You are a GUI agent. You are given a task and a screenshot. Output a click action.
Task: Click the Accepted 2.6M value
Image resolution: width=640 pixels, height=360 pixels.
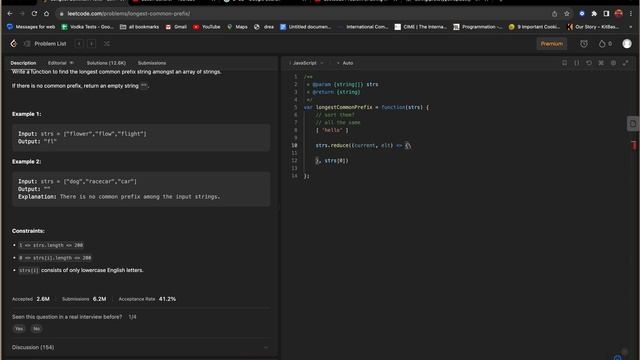[x=43, y=299]
